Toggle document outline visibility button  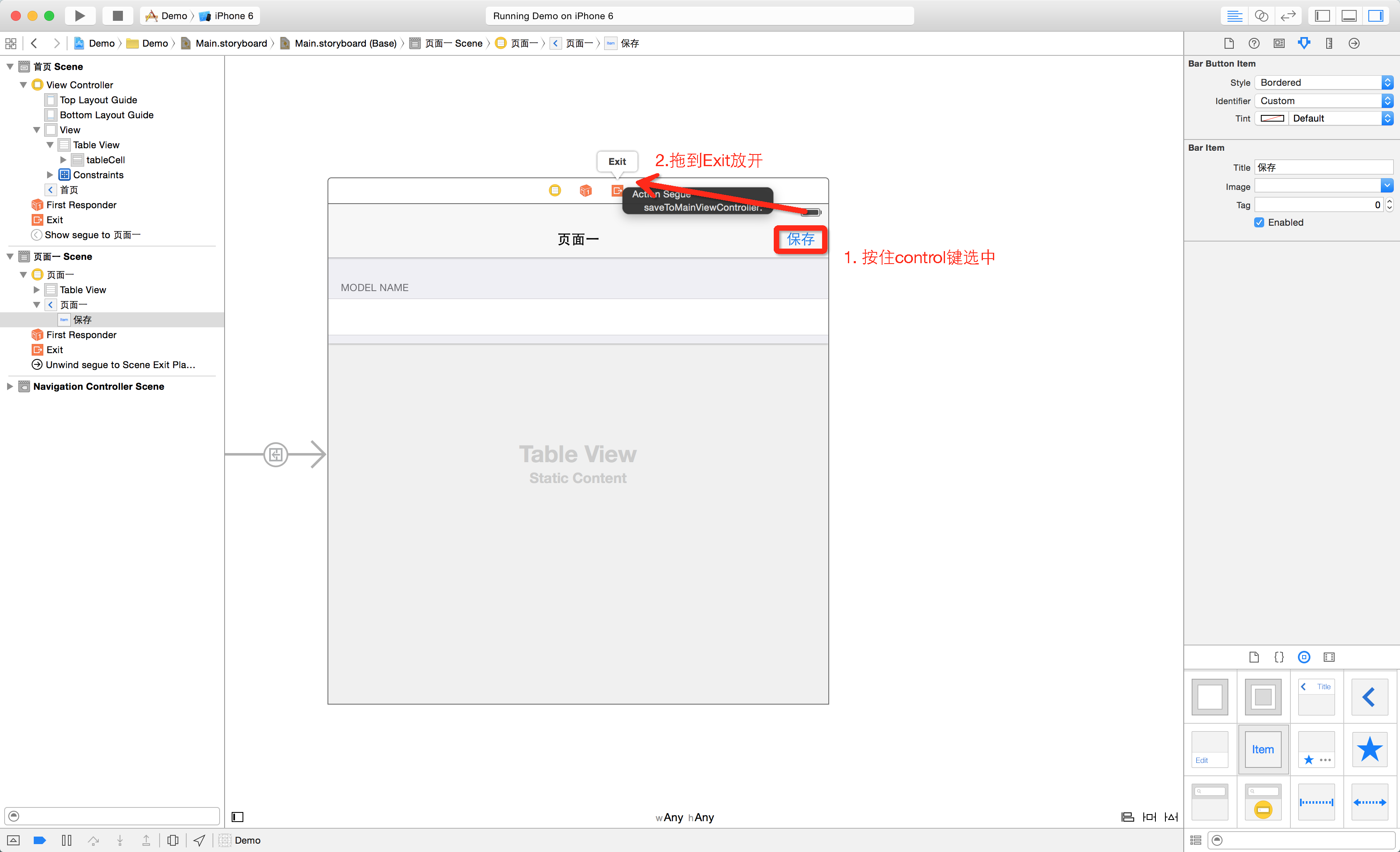[x=237, y=817]
